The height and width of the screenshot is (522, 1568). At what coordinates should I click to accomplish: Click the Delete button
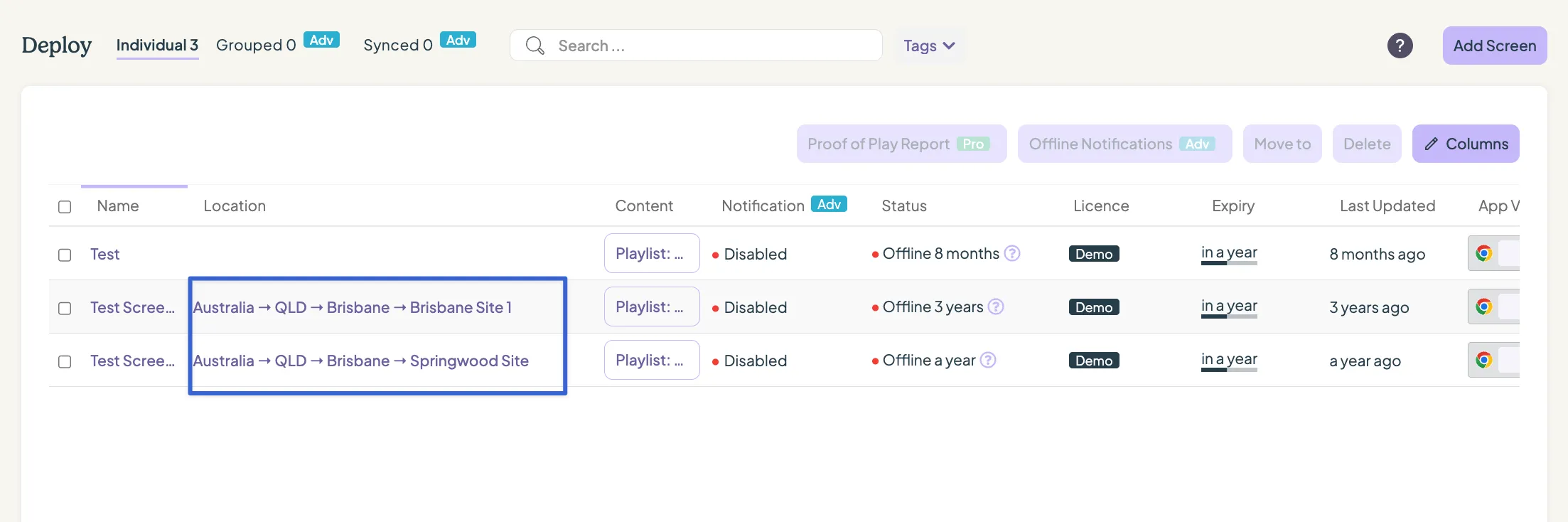(x=1367, y=144)
